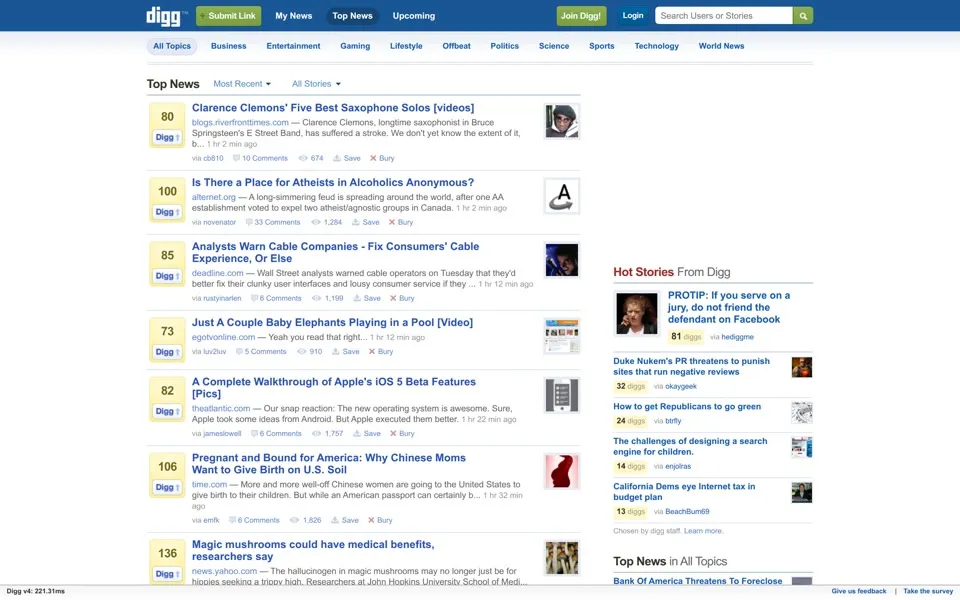Open Bank Of America Threatens To Foreclose link
The image size is (960, 600).
click(697, 581)
